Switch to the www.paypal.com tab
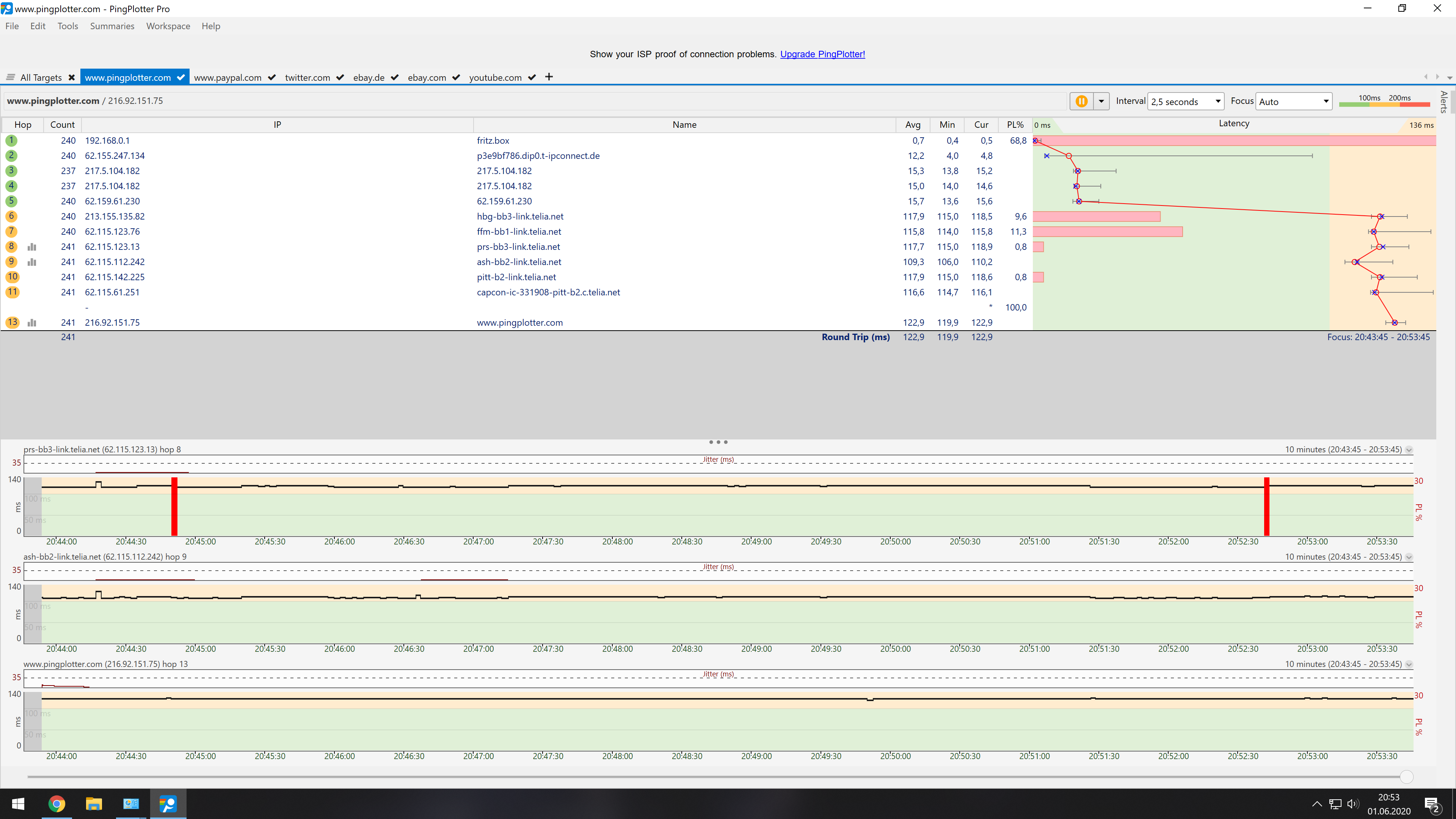Screen dimensions: 1456x819 click(x=228, y=77)
